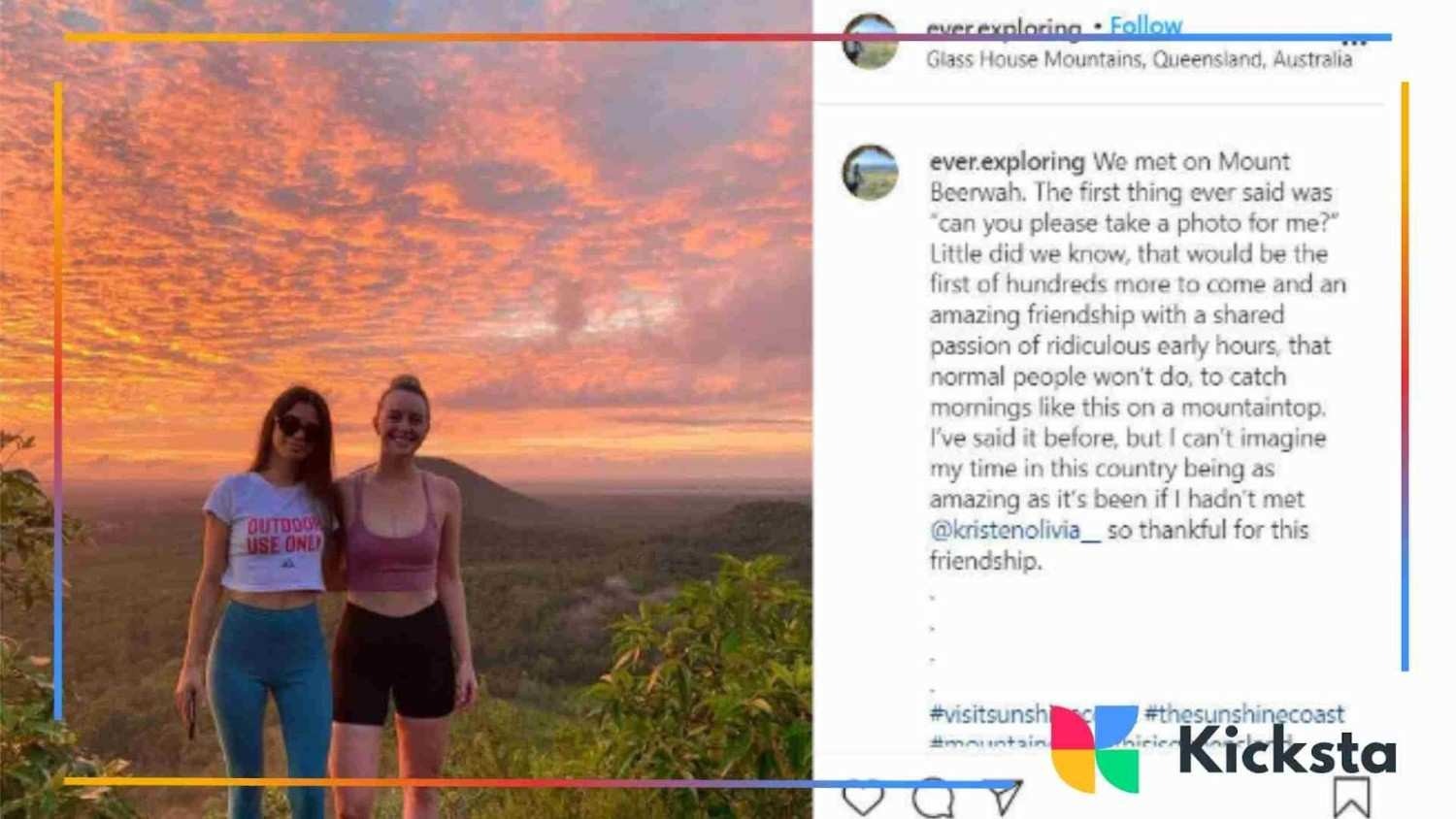Screen dimensions: 1456x819
Task: Share post via paper plane icon
Action: 1005,797
